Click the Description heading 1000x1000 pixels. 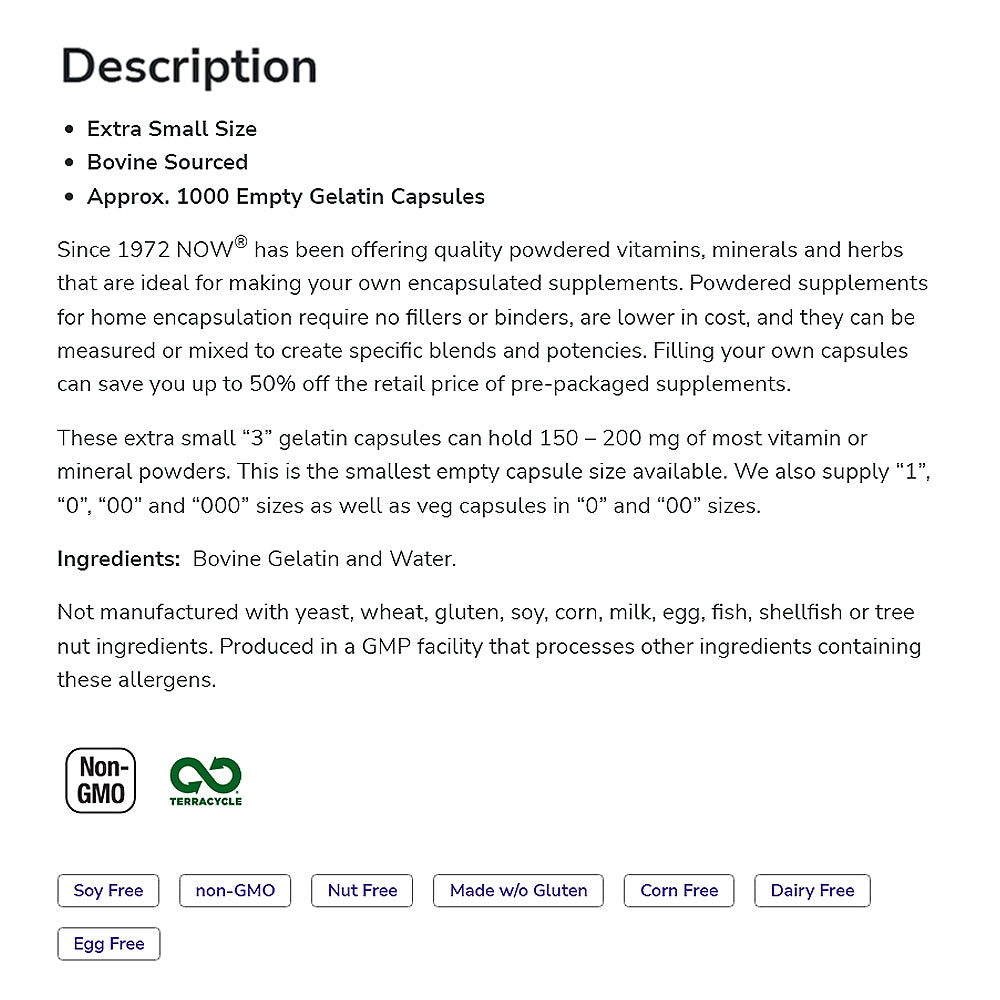(x=189, y=66)
